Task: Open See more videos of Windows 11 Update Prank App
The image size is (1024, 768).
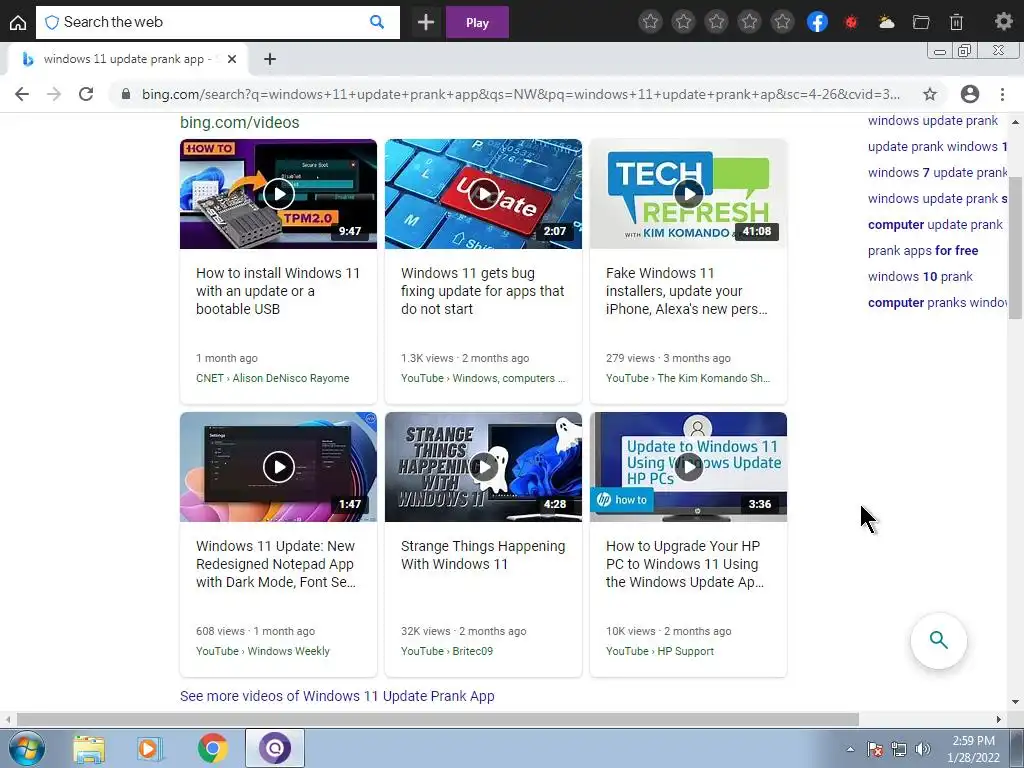Action: click(337, 696)
